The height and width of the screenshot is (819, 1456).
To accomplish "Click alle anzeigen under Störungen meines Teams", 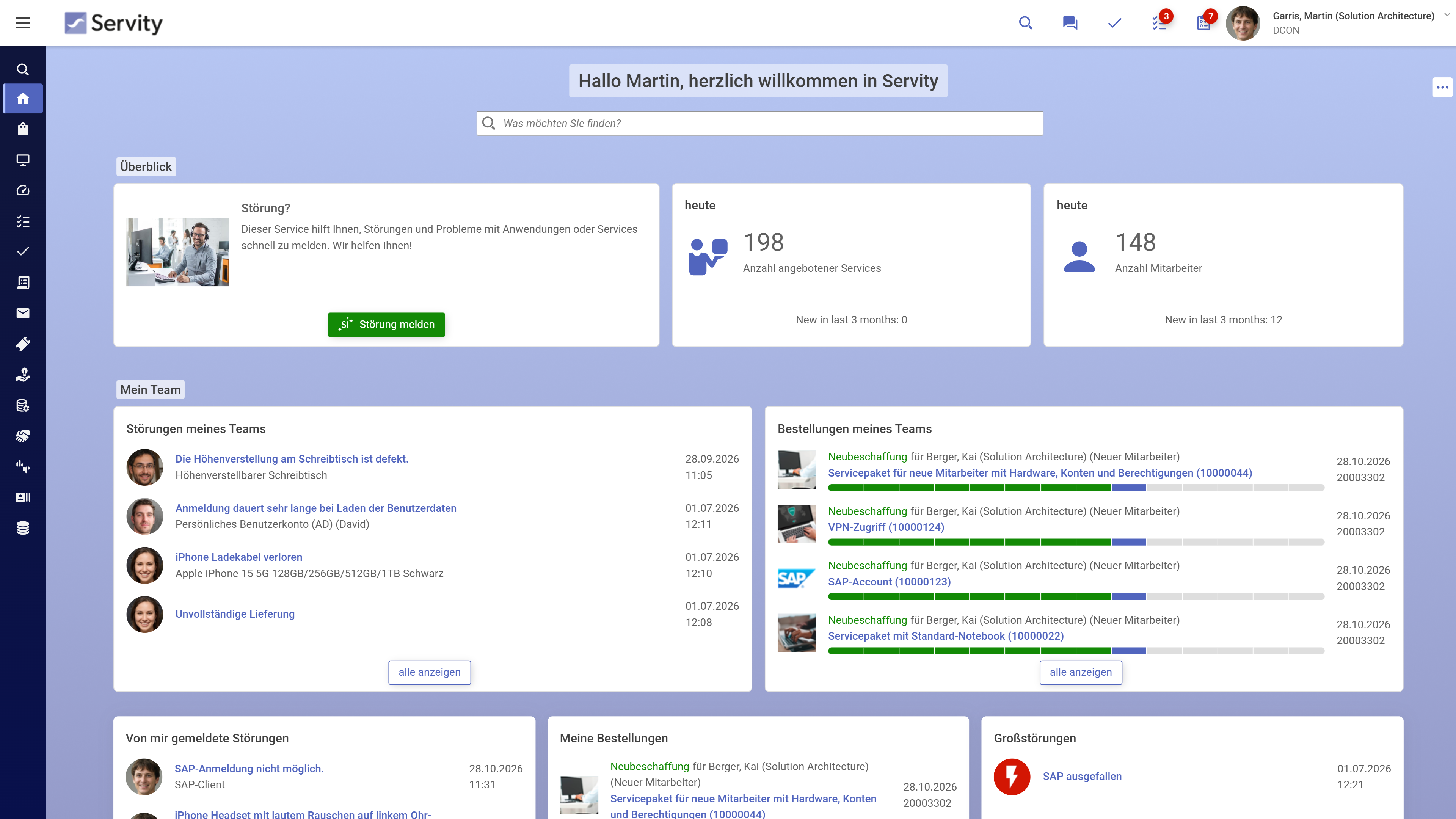I will (430, 672).
